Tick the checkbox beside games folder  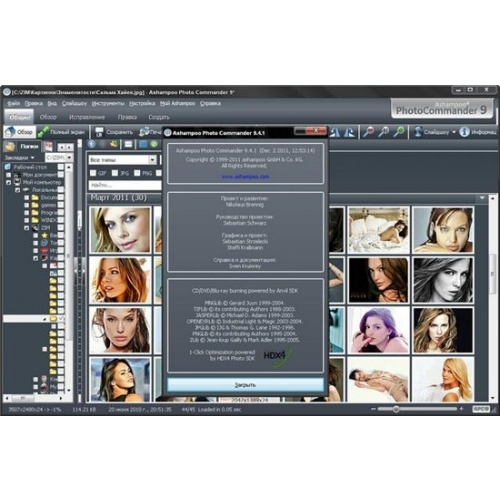coord(61,205)
